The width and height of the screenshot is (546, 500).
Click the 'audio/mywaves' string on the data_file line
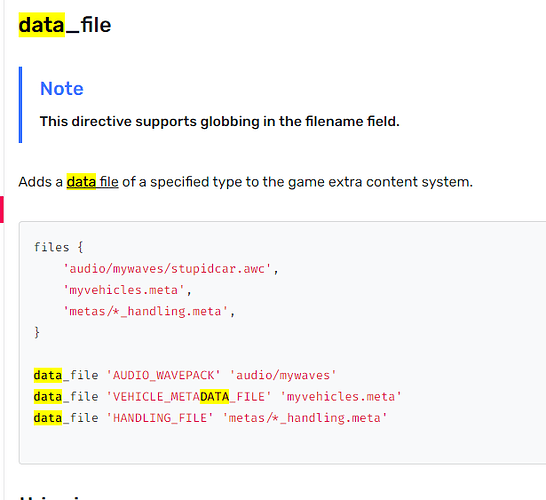(283, 375)
